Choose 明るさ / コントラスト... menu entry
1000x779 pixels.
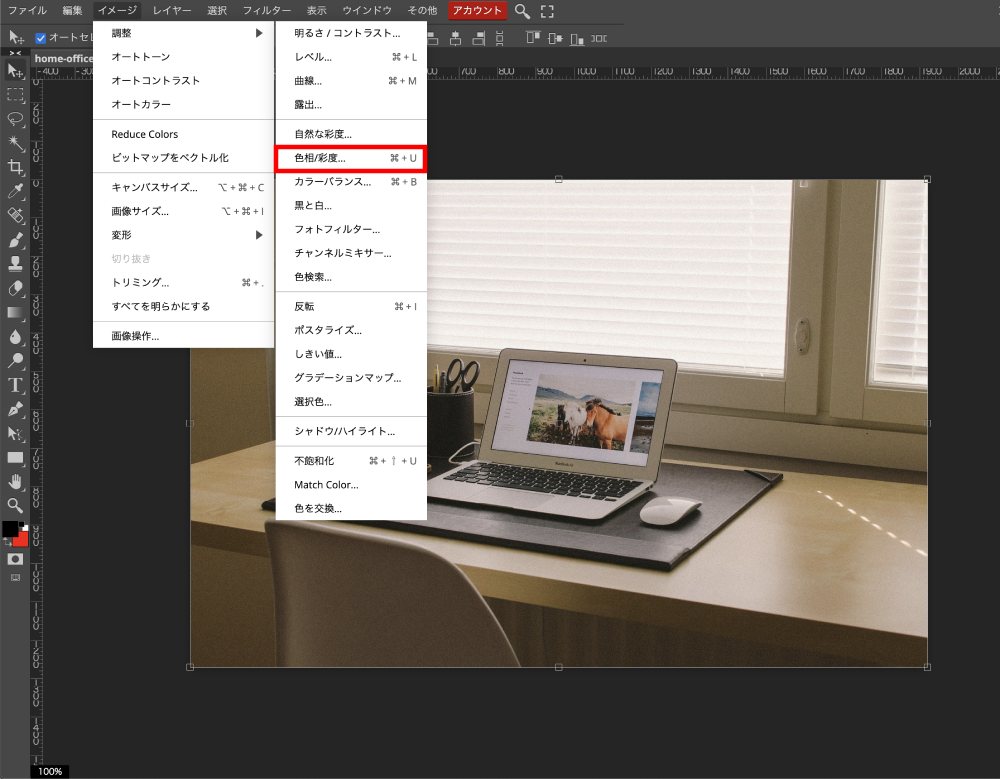351,33
